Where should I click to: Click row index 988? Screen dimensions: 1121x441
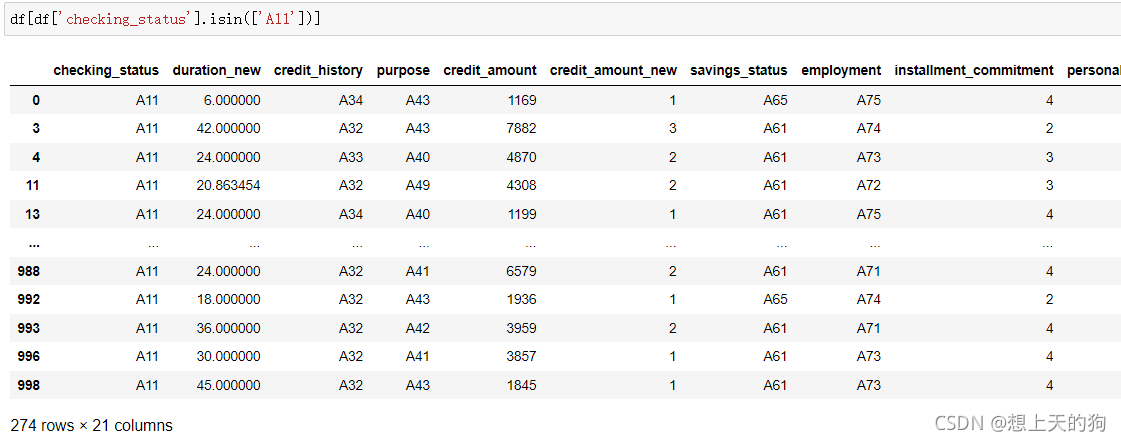point(29,272)
